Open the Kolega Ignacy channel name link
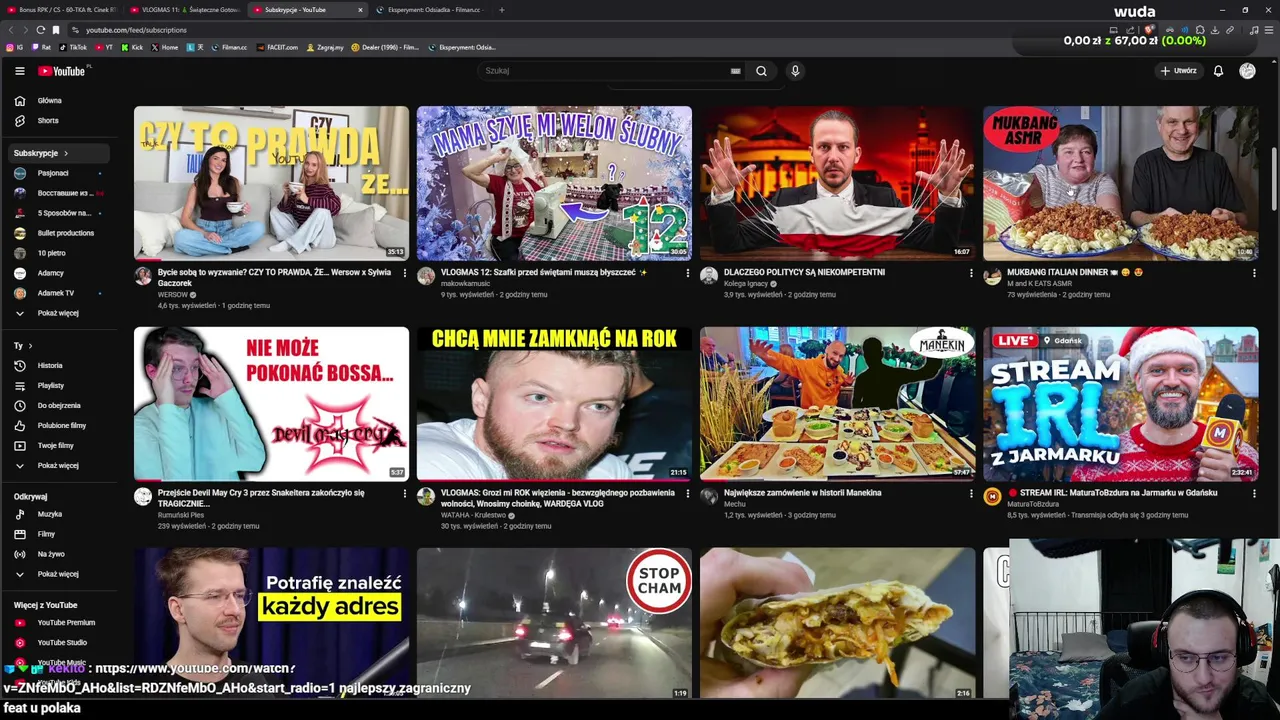Viewport: 1280px width, 720px height. pyautogui.click(x=746, y=284)
